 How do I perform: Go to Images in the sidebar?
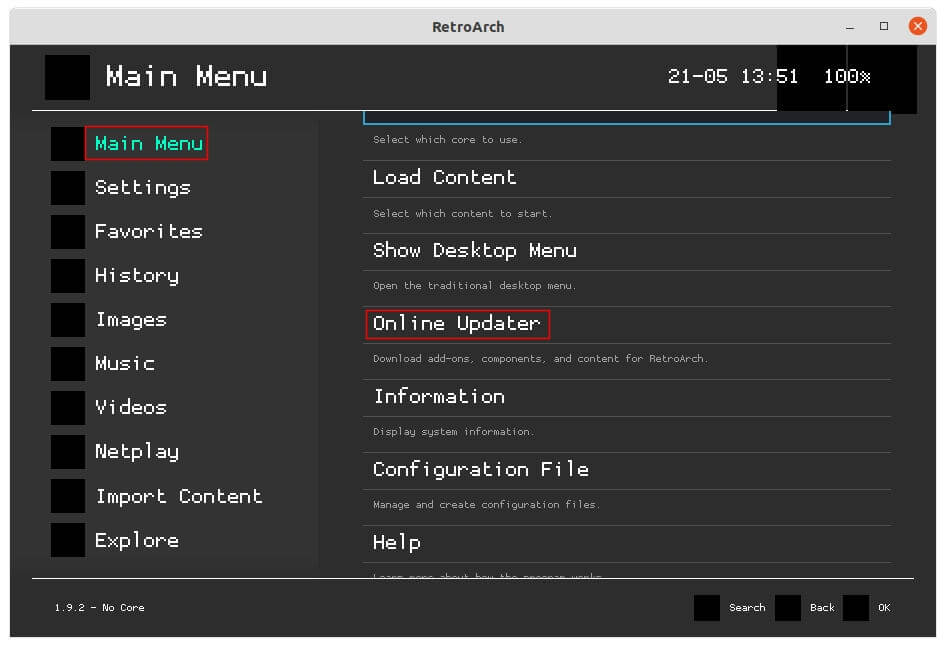(131, 320)
